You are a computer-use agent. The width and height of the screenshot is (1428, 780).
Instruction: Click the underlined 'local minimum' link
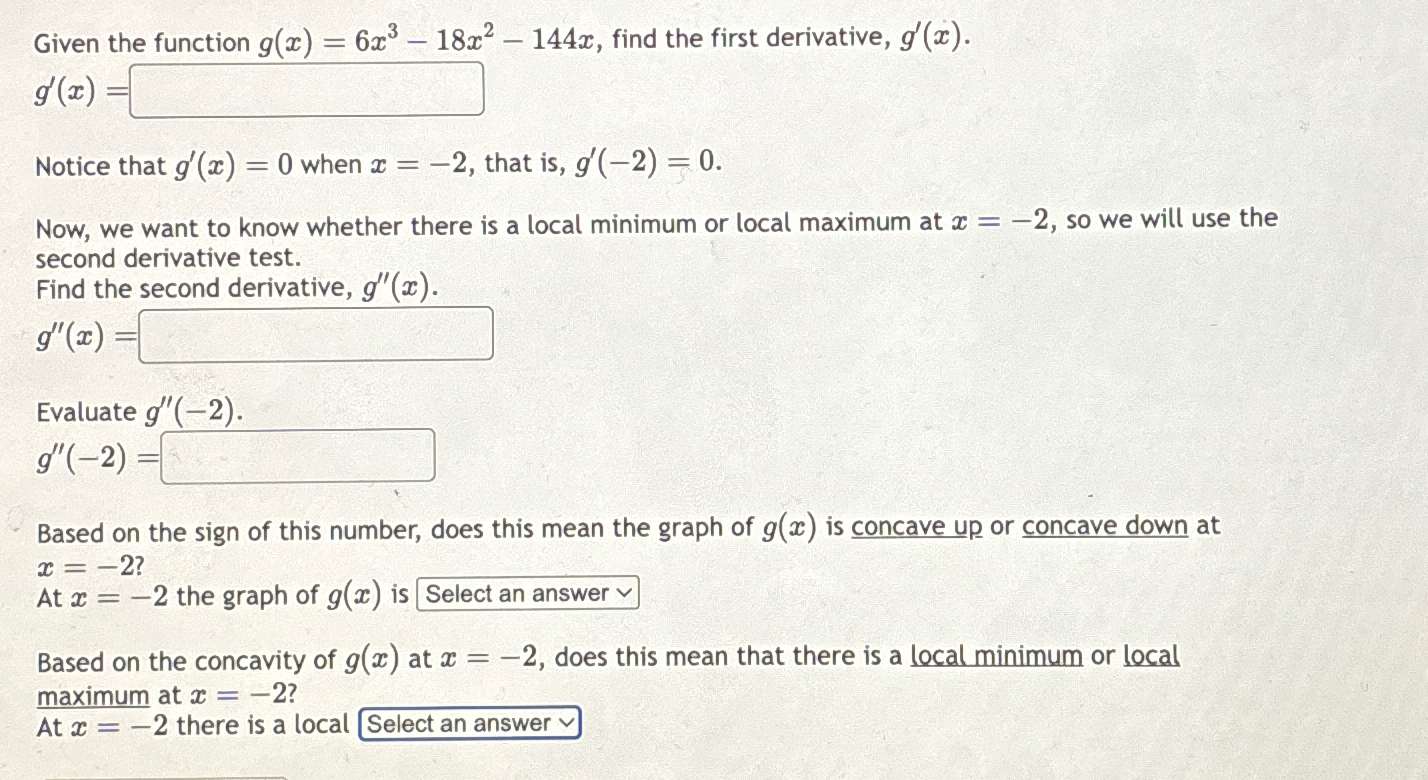tap(994, 657)
